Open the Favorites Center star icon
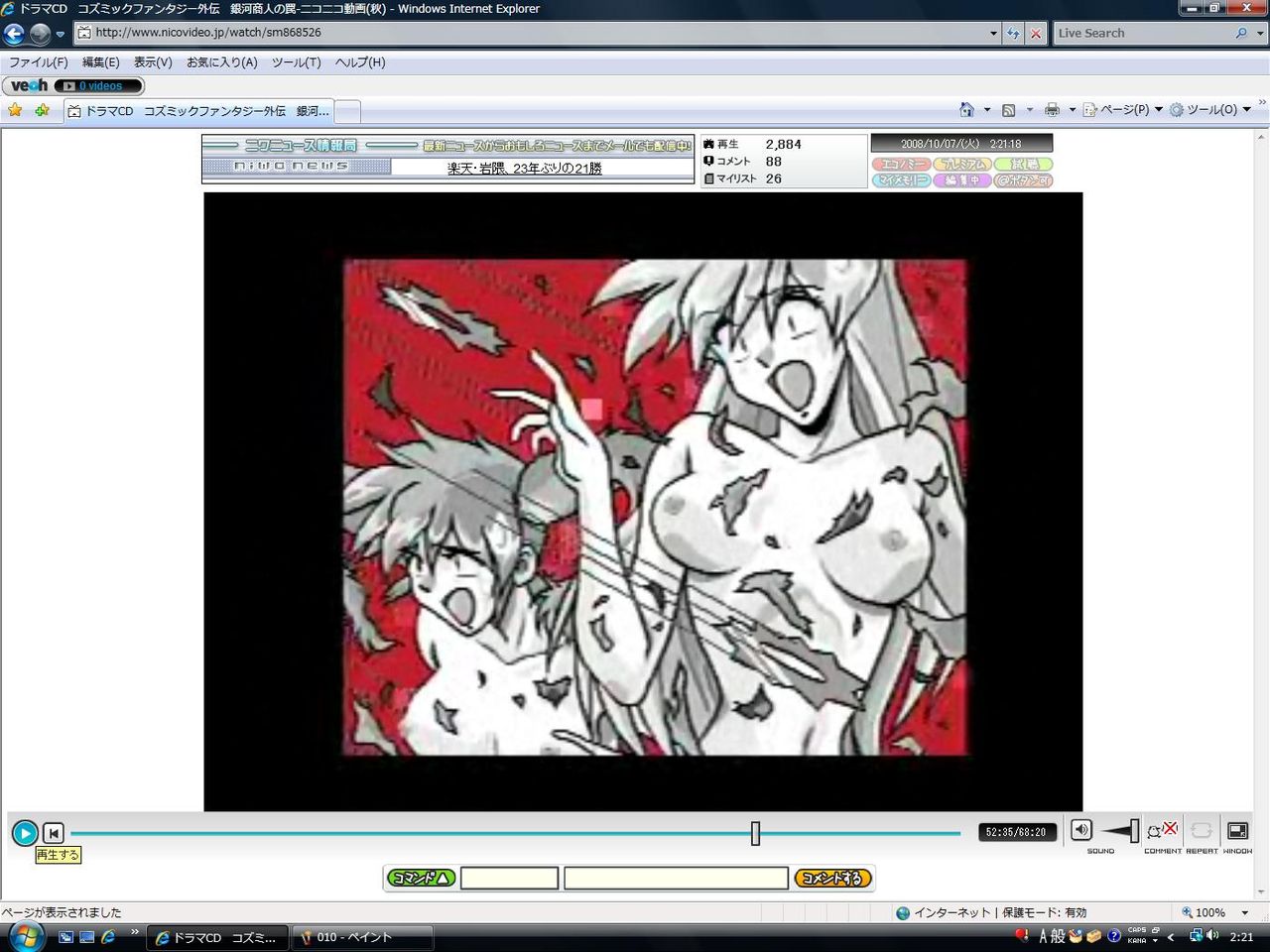 click(15, 110)
